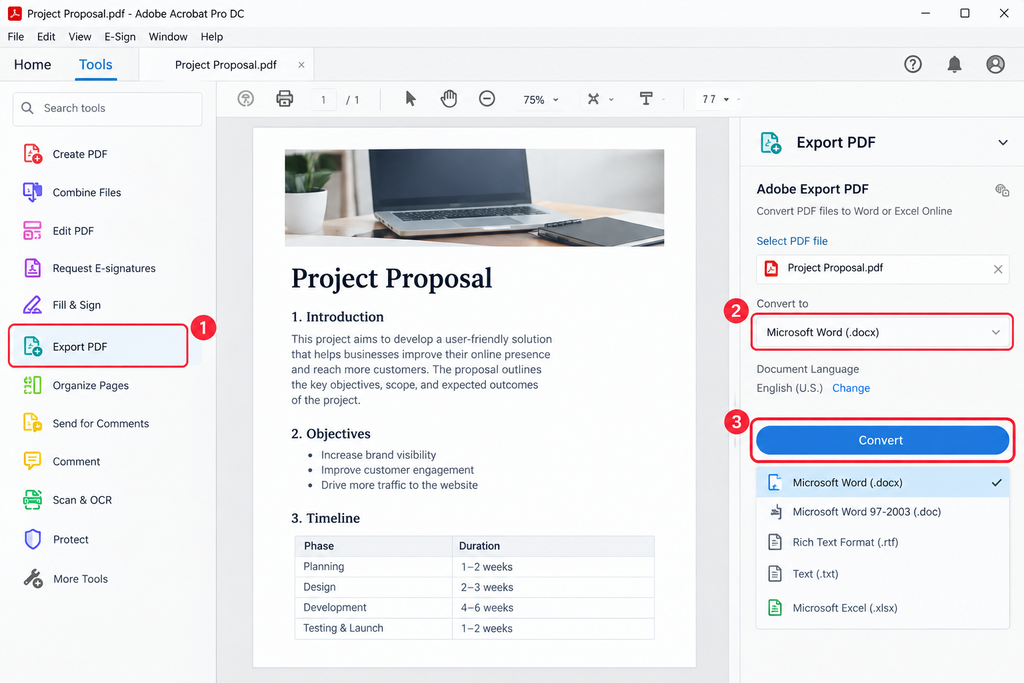This screenshot has height=683, width=1024.
Task: Open the Edit PDF tool
Action: [x=59, y=230]
